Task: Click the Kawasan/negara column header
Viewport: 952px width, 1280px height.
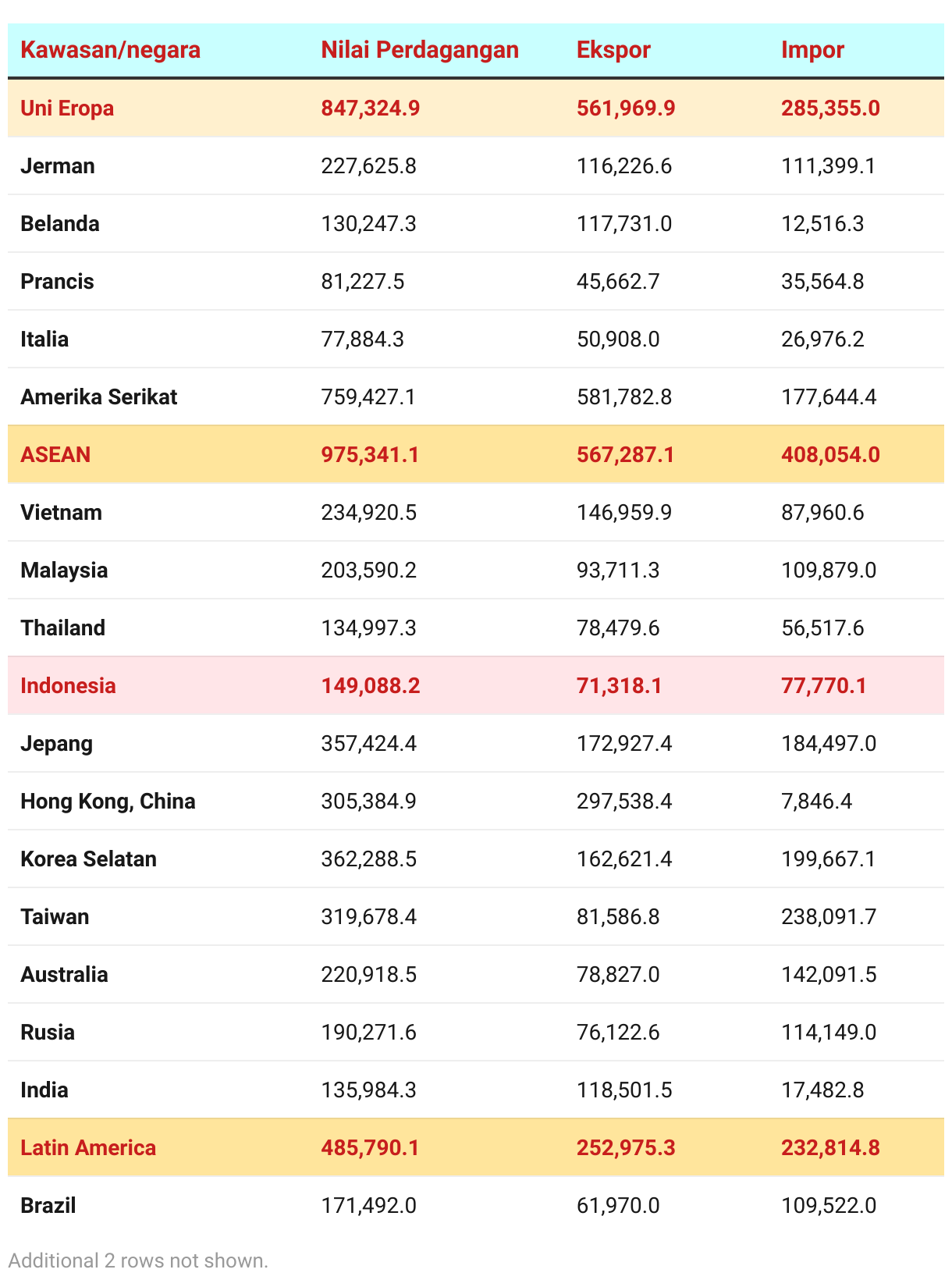Action: [x=110, y=50]
